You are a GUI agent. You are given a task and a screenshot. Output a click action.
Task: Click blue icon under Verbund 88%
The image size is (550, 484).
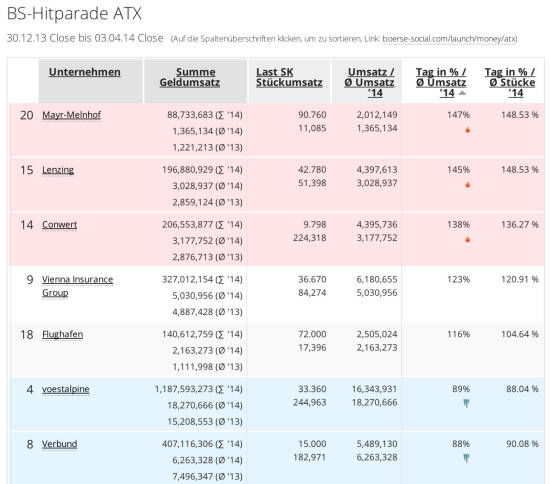pos(466,458)
